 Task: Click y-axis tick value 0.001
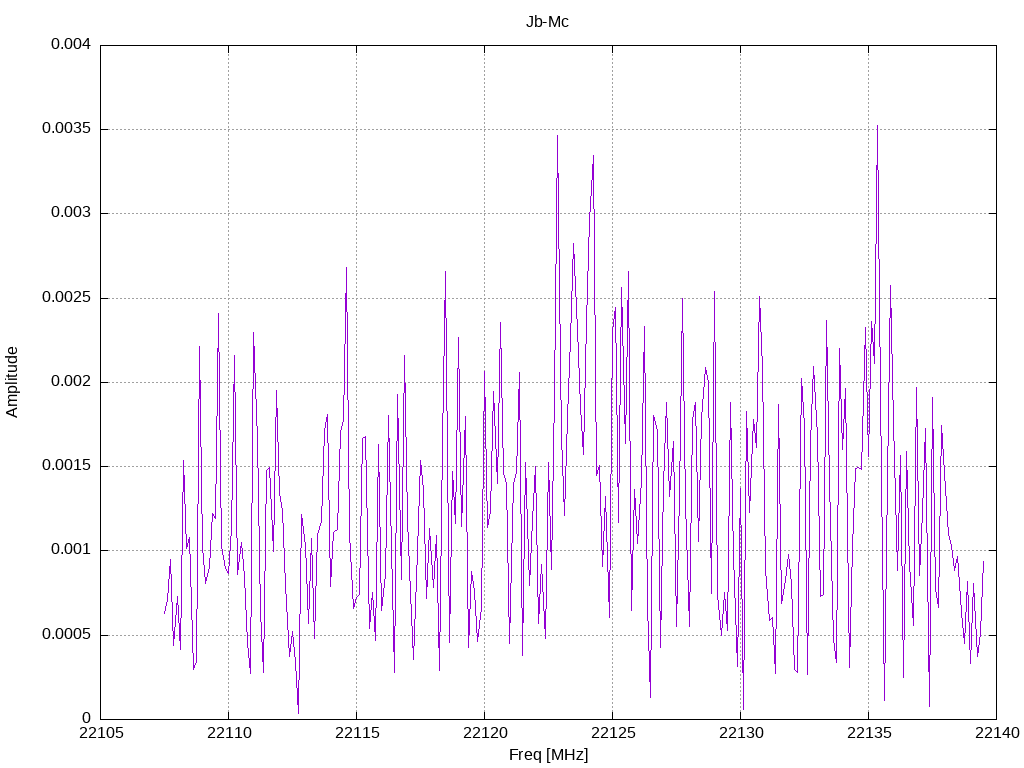[71, 550]
